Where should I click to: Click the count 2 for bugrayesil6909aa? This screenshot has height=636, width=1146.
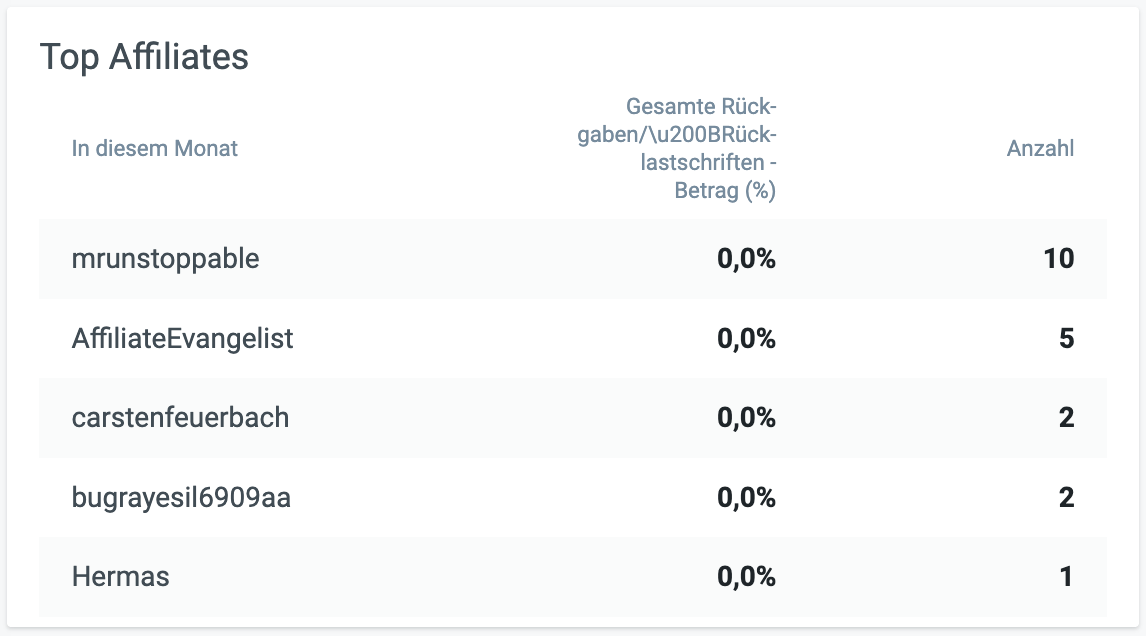pyautogui.click(x=1066, y=498)
